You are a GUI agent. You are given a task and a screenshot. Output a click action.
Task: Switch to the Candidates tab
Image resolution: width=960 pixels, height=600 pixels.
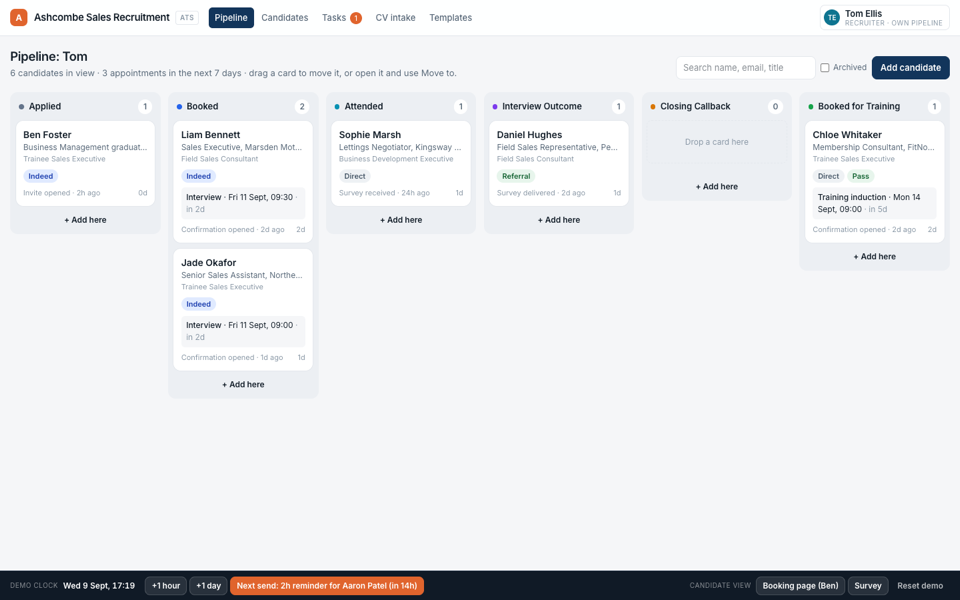285,18
